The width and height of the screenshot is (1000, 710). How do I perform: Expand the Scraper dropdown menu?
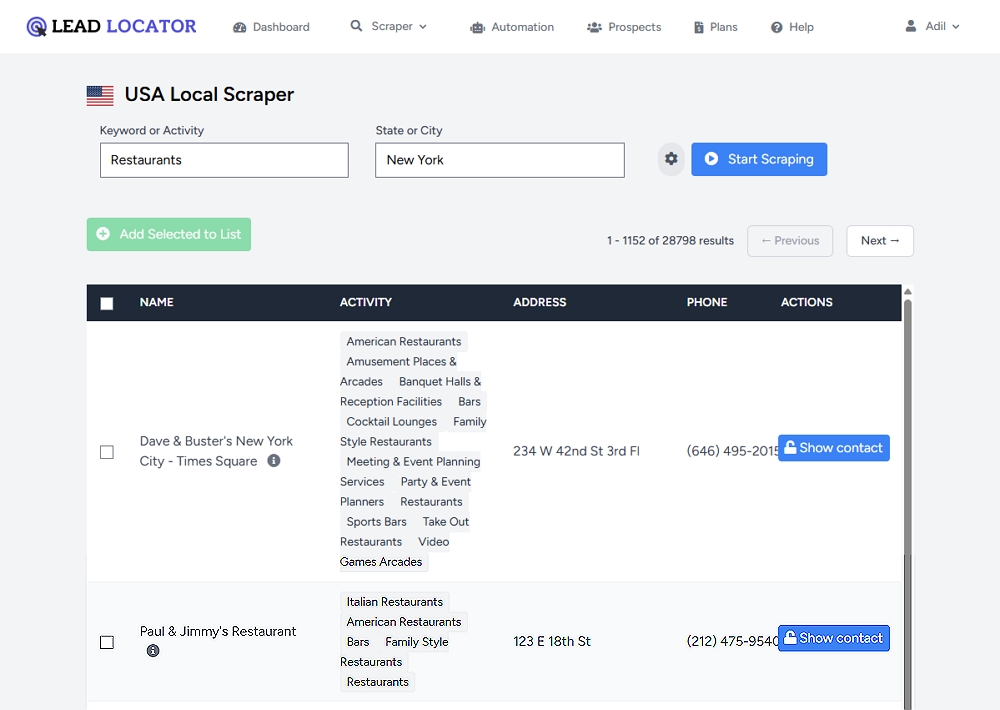coord(389,26)
